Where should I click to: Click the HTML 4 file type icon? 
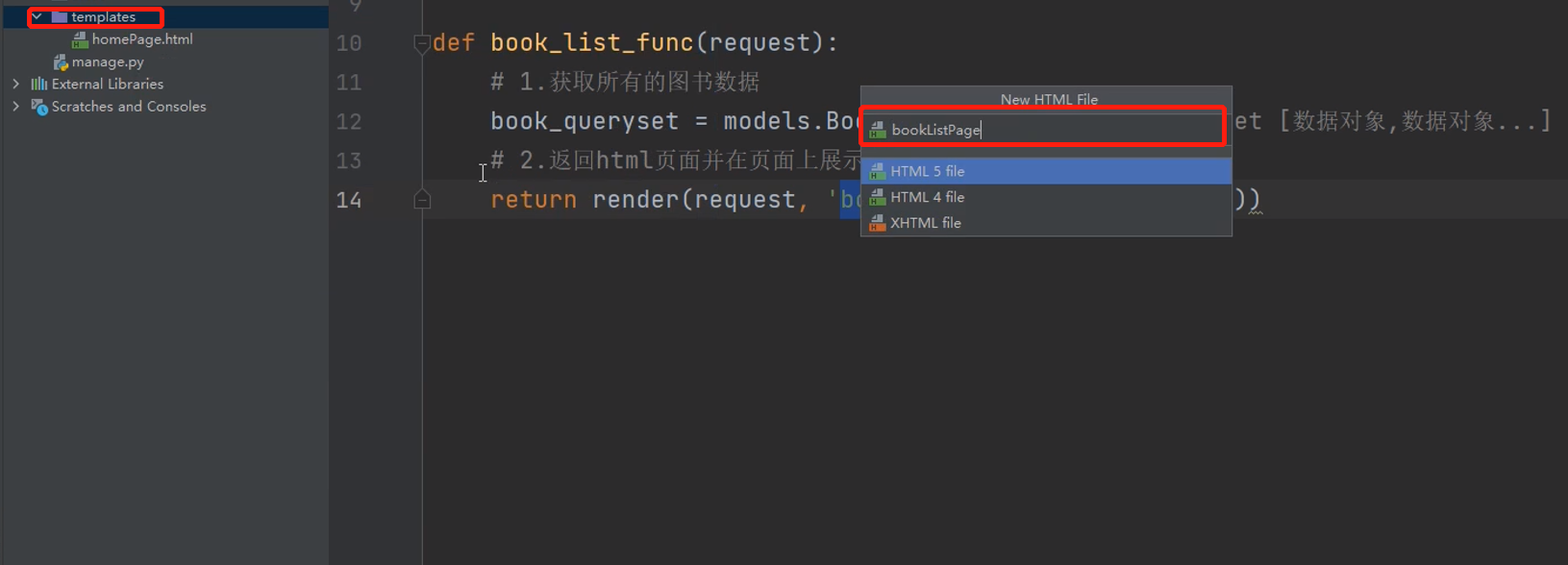[x=877, y=197]
